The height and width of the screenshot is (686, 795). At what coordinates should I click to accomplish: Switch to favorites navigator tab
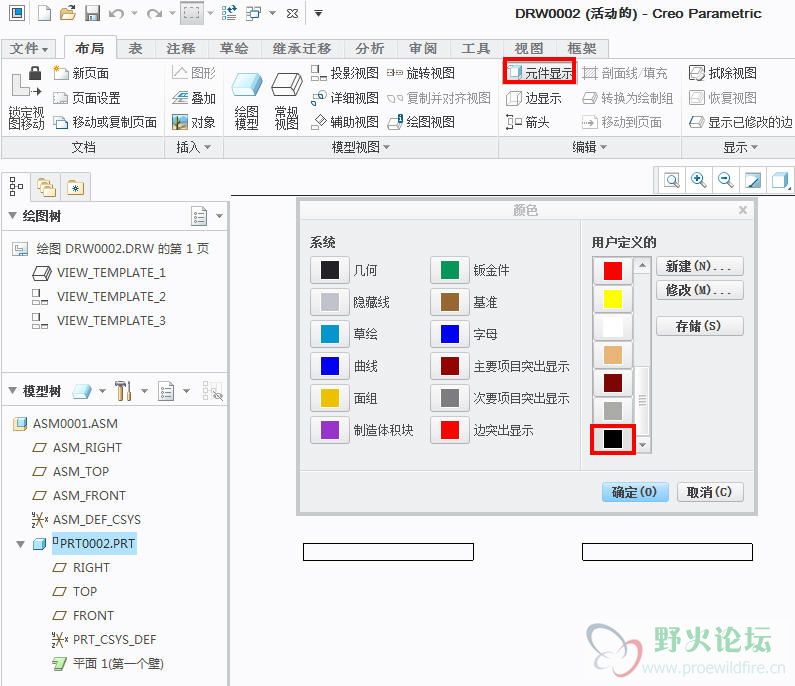(75, 187)
